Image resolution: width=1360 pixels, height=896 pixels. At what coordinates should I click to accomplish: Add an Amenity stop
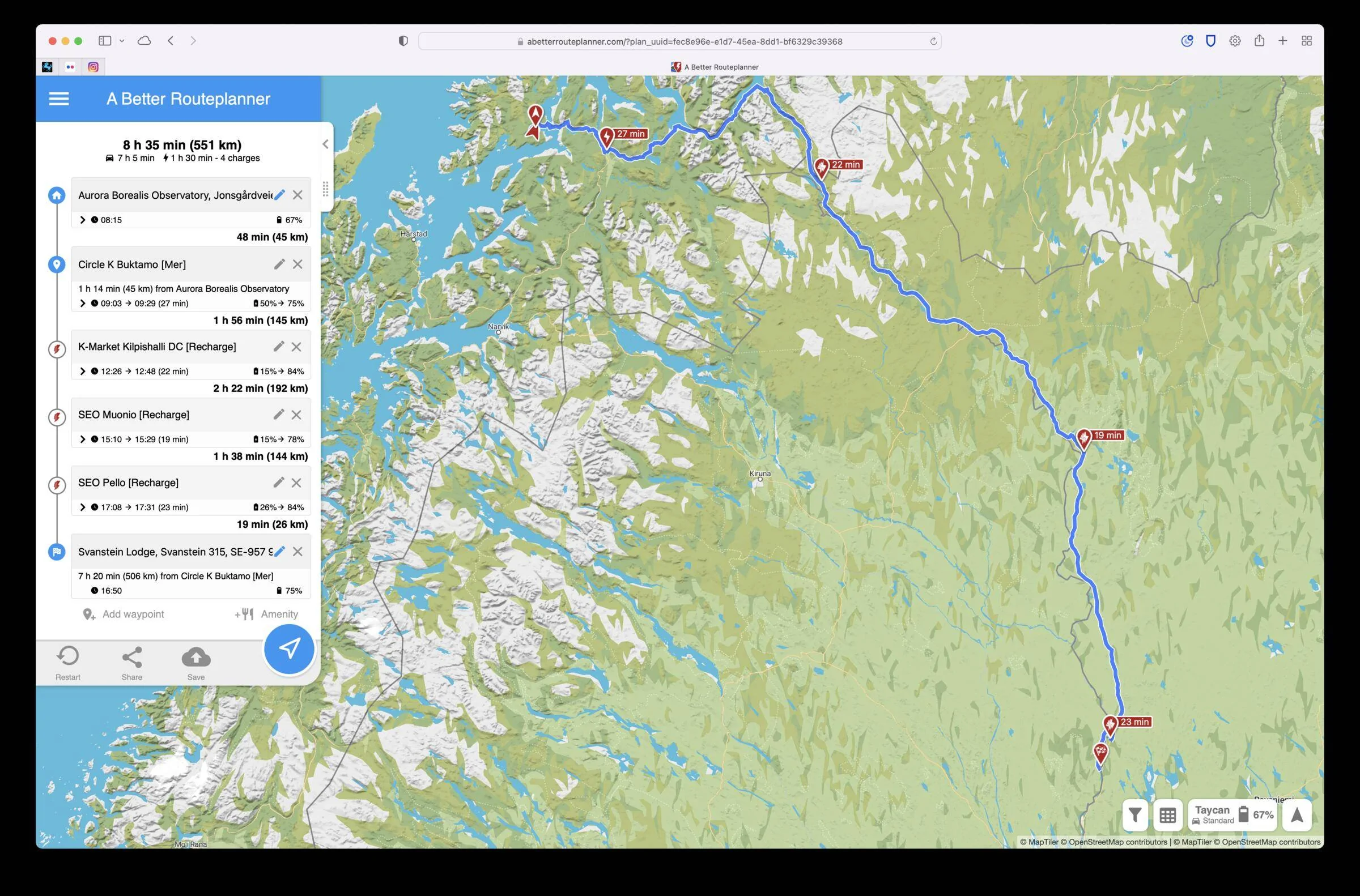[x=266, y=615]
